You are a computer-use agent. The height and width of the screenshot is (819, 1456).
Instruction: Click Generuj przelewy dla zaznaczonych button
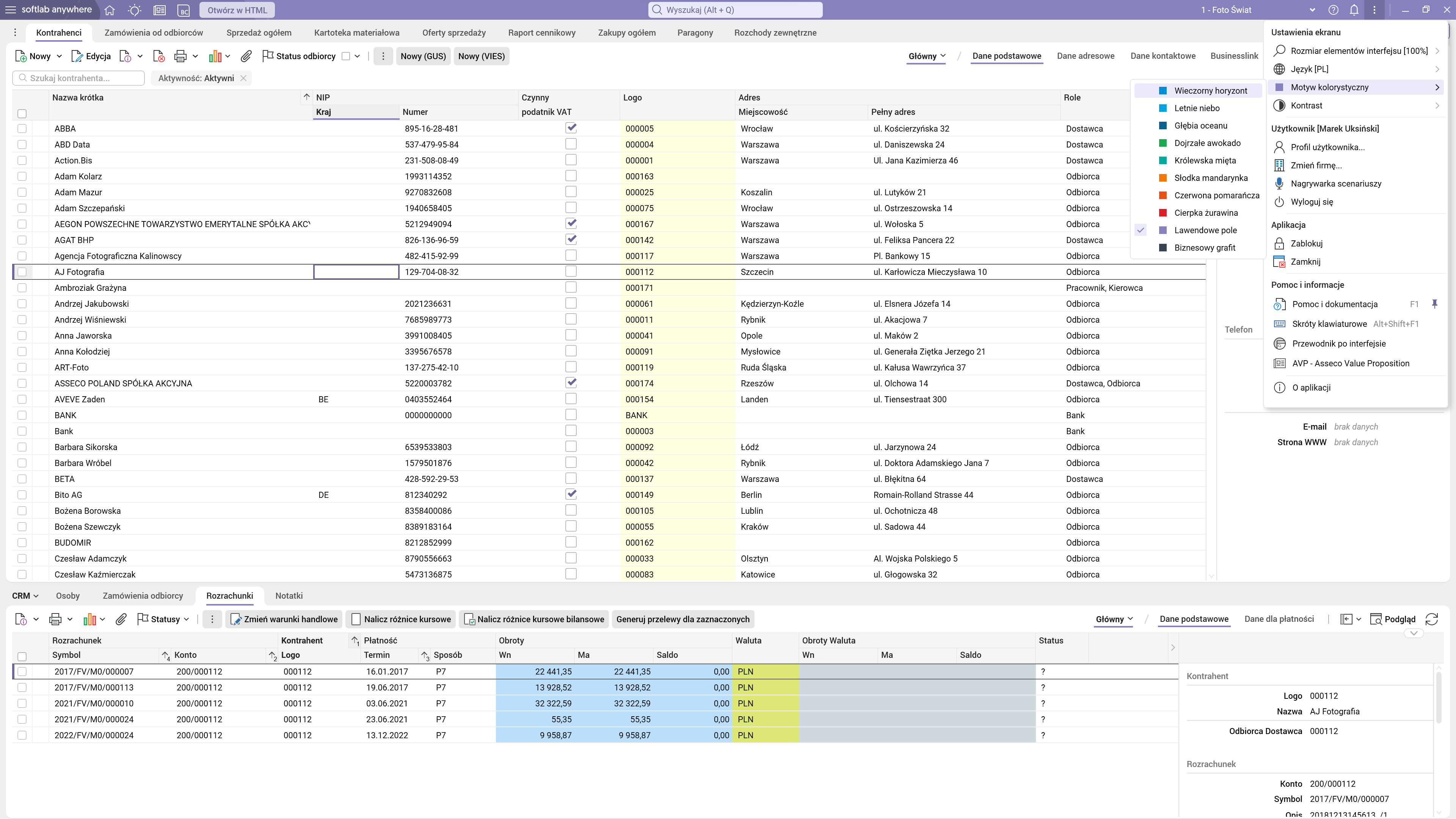coord(683,620)
